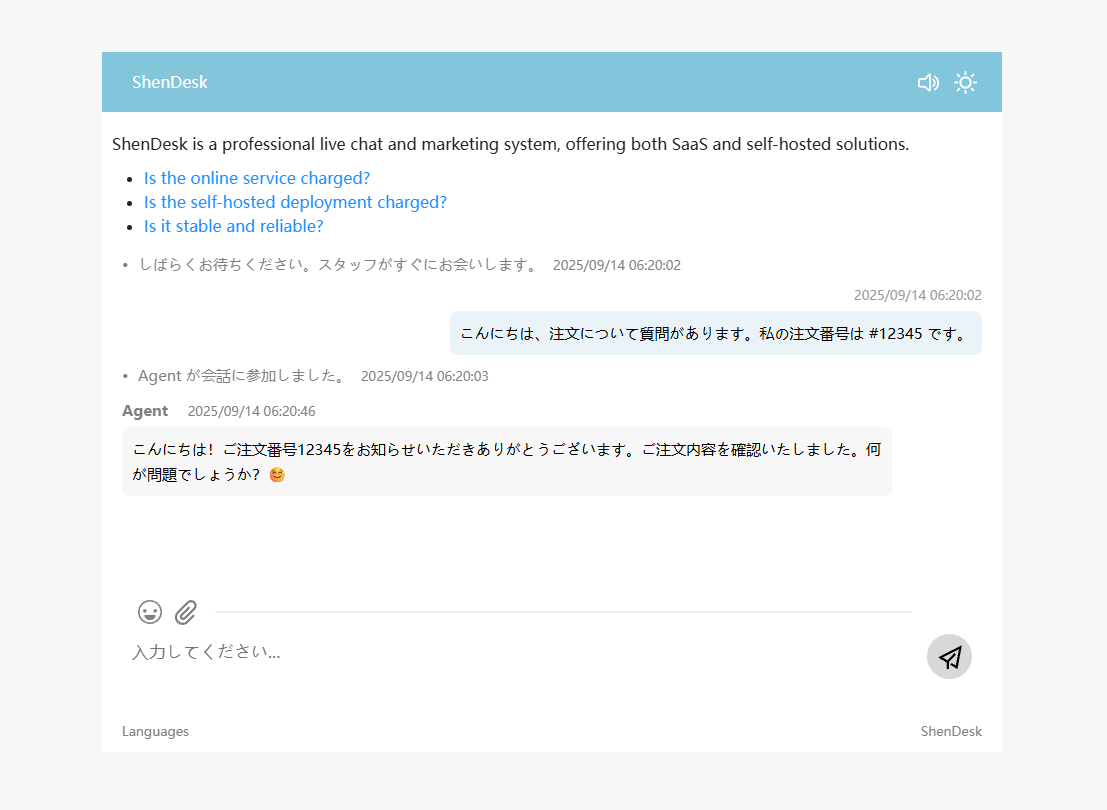Click the ShenDesk link in footer
1107x810 pixels.
click(x=951, y=731)
